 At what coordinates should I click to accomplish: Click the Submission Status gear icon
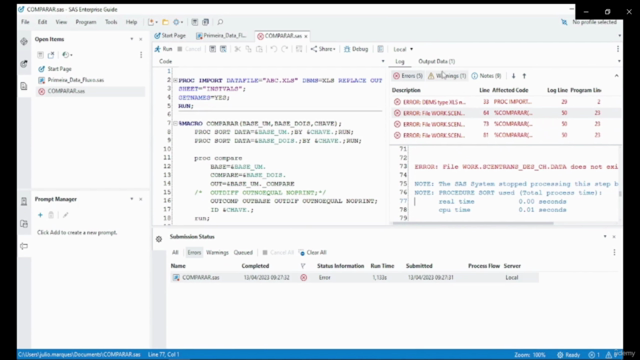point(159,239)
